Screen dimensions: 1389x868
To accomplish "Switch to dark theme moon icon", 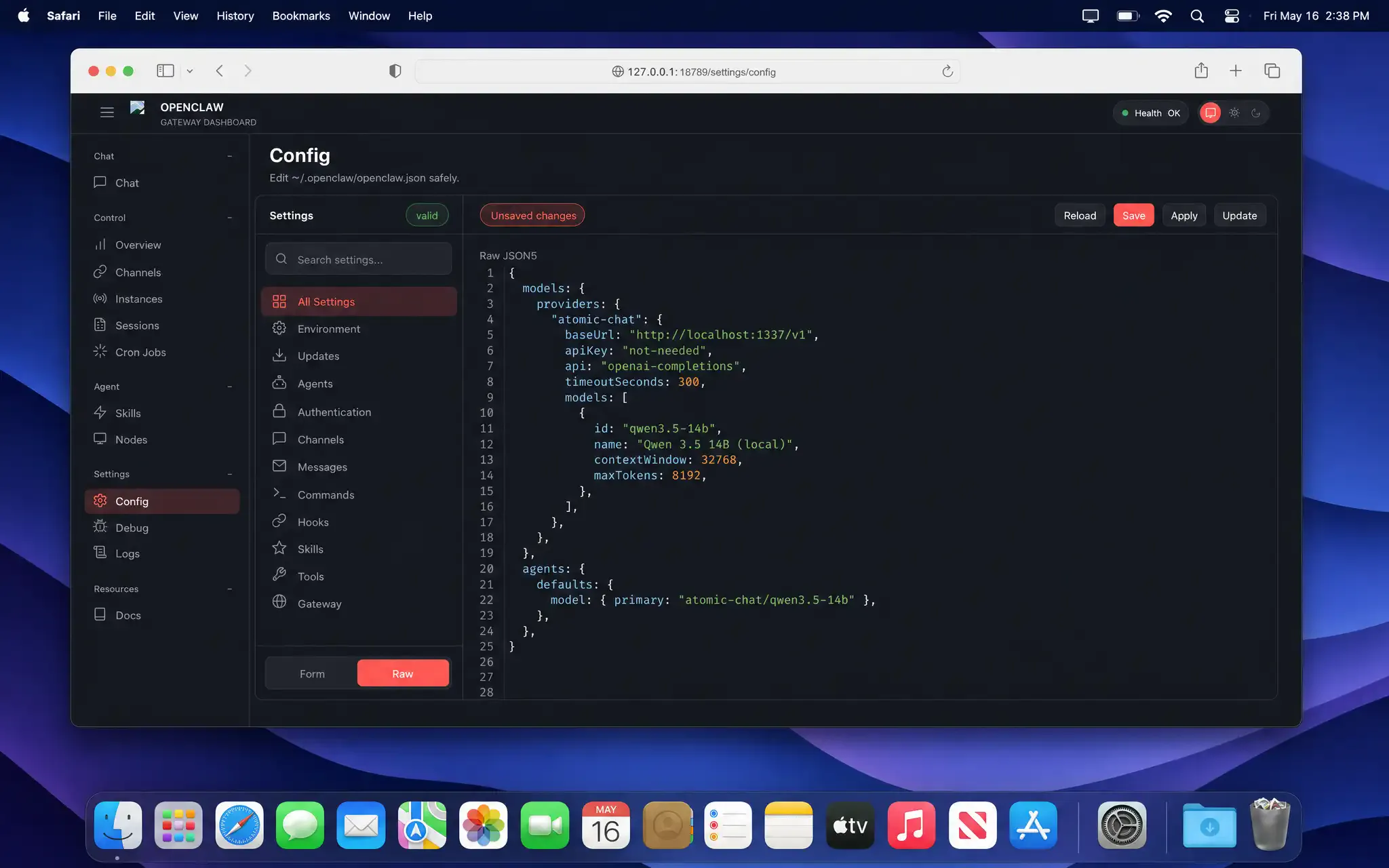I will tap(1256, 113).
